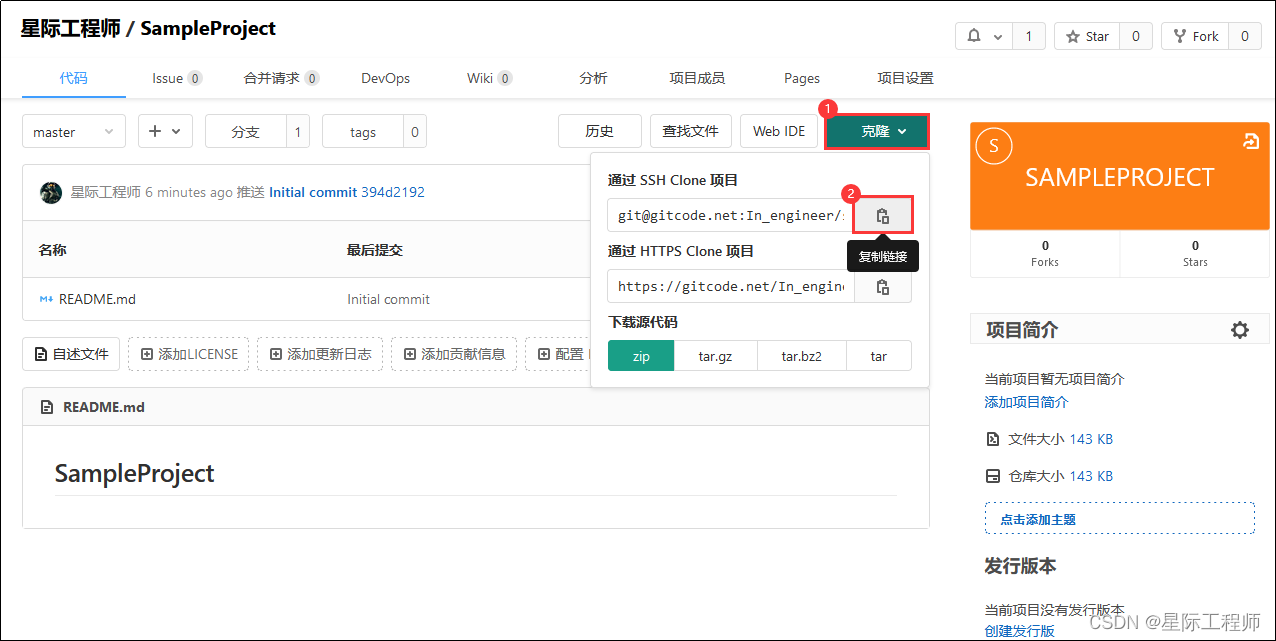Image resolution: width=1276 pixels, height=641 pixels.
Task: Expand the master branch dropdown
Action: coord(73,131)
